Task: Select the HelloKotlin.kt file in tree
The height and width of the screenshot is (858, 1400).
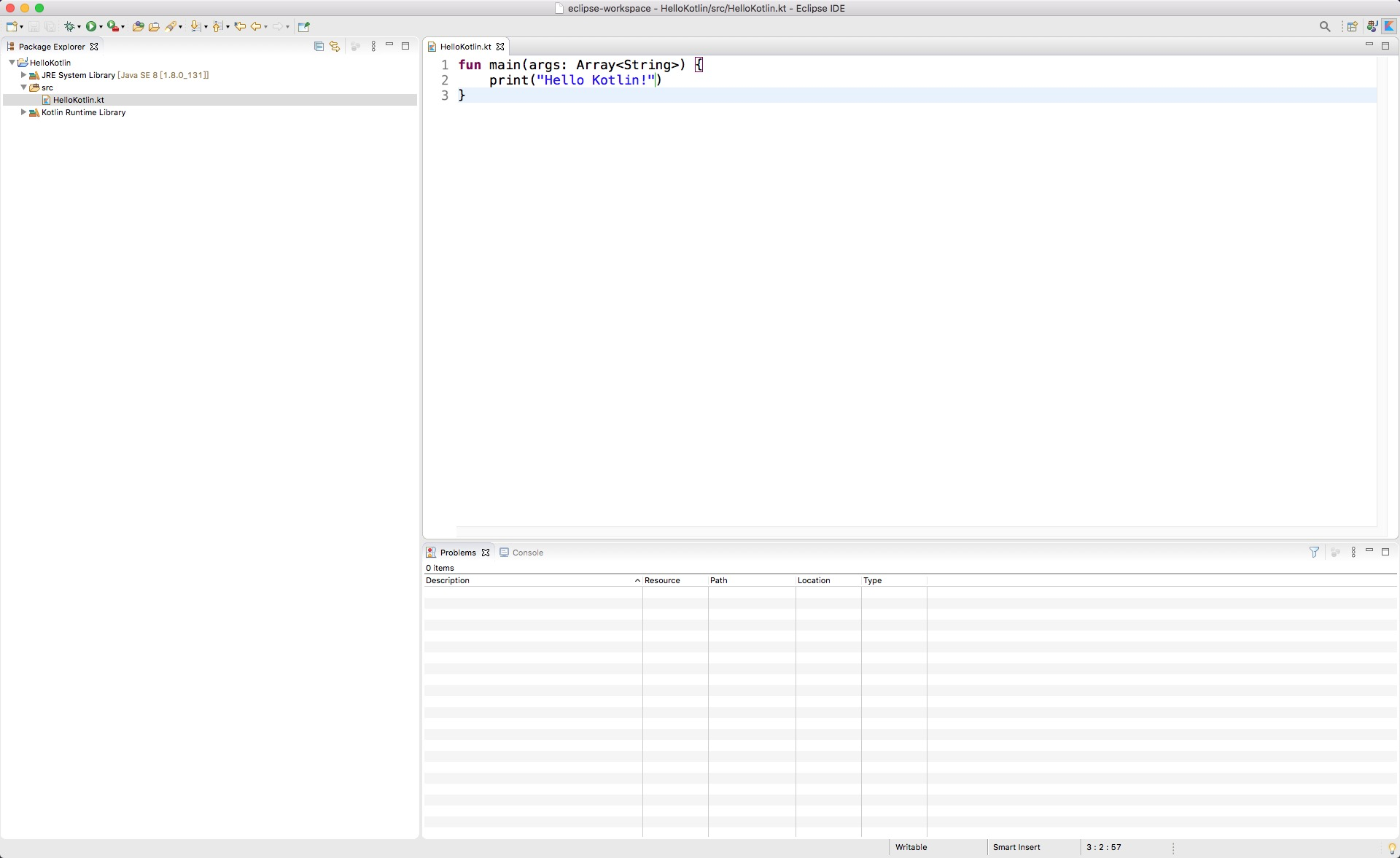Action: coord(79,100)
